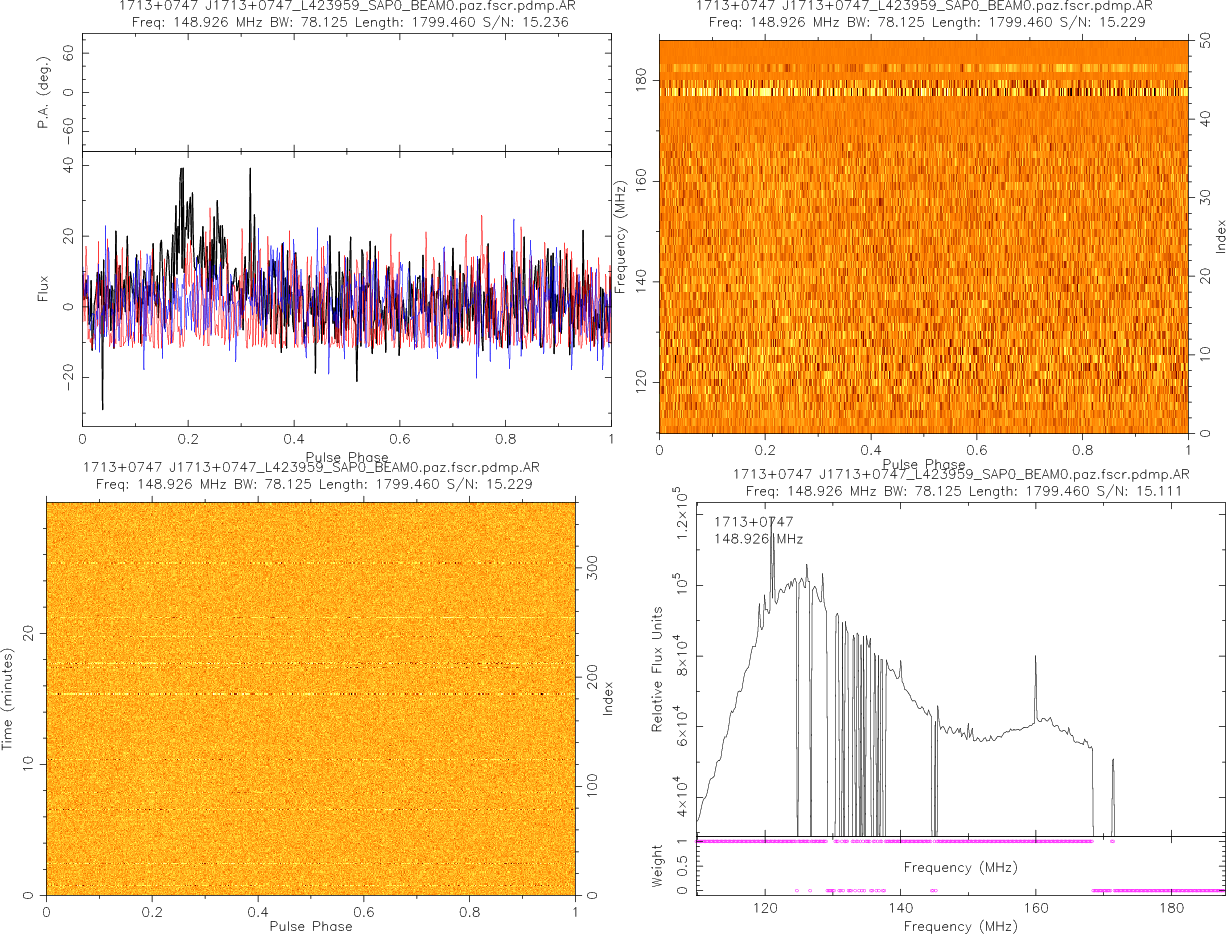
Task: Click the Index axis label on the time-phase heatmap
Action: click(607, 697)
